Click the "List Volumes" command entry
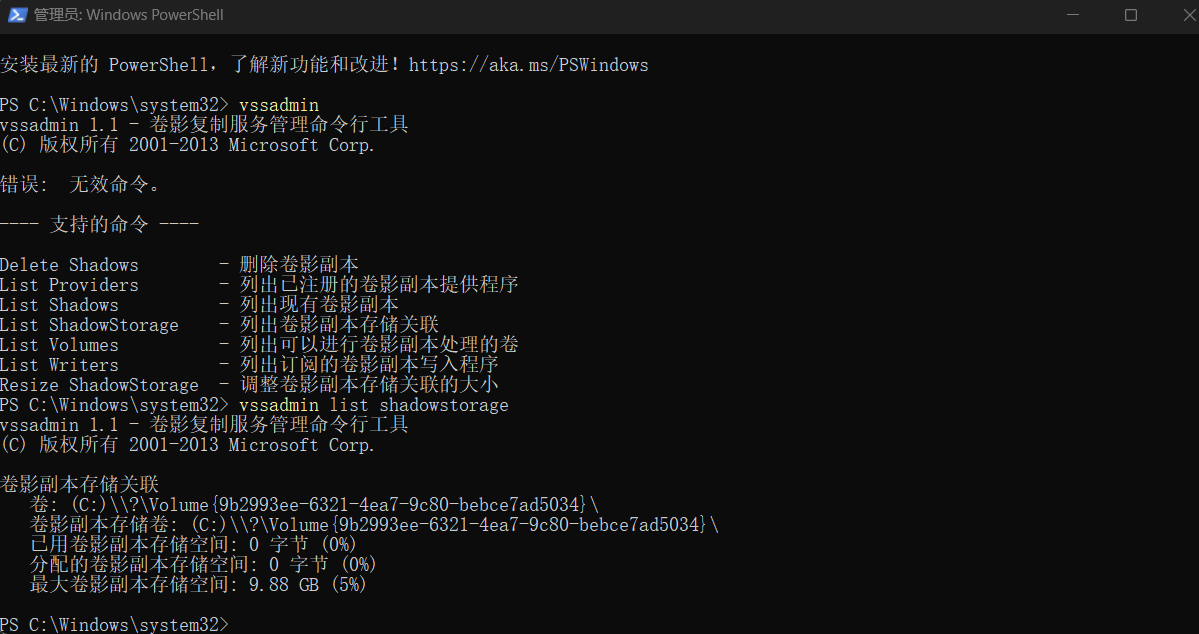The image size is (1199, 634). [59, 345]
